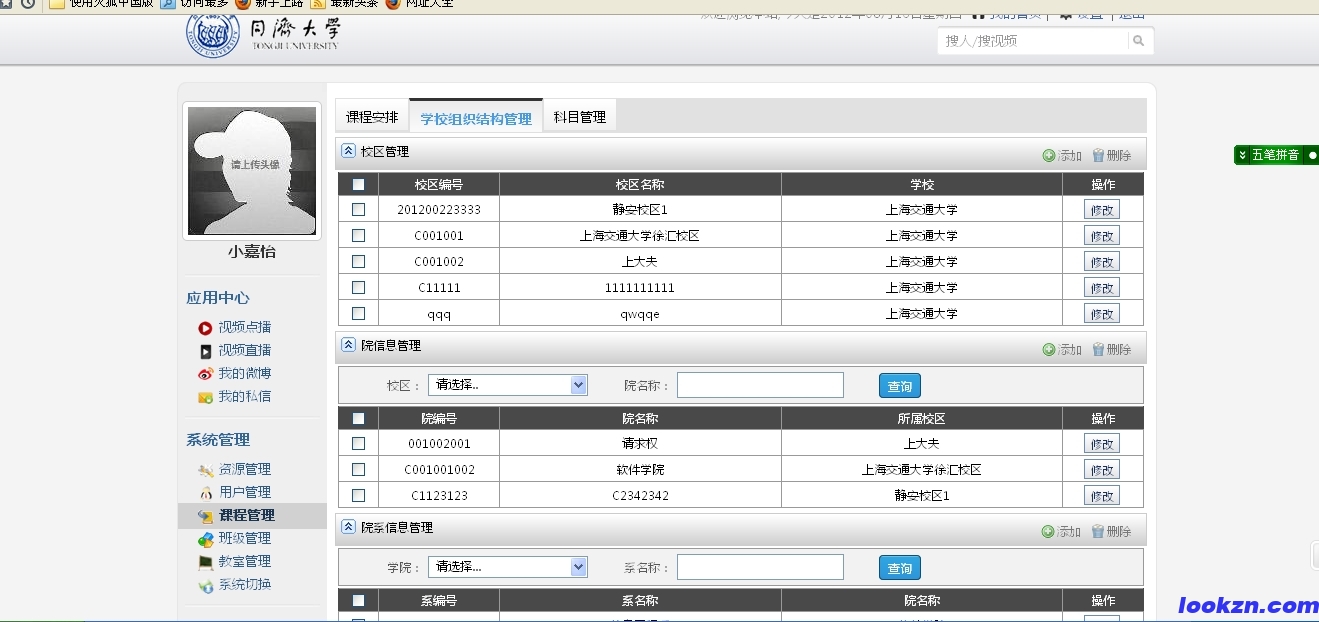
Task: Click the search magnifier icon at top
Action: pos(1138,41)
